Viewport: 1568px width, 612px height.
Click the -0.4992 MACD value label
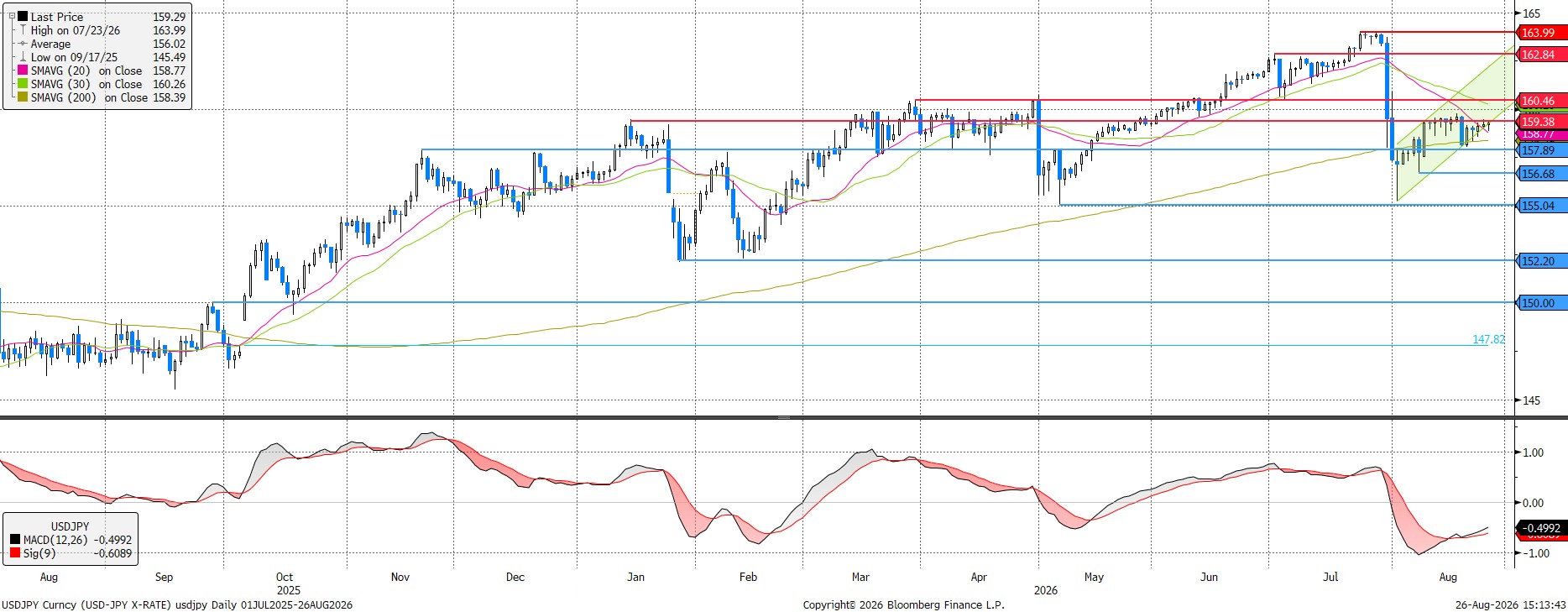coord(1542,528)
